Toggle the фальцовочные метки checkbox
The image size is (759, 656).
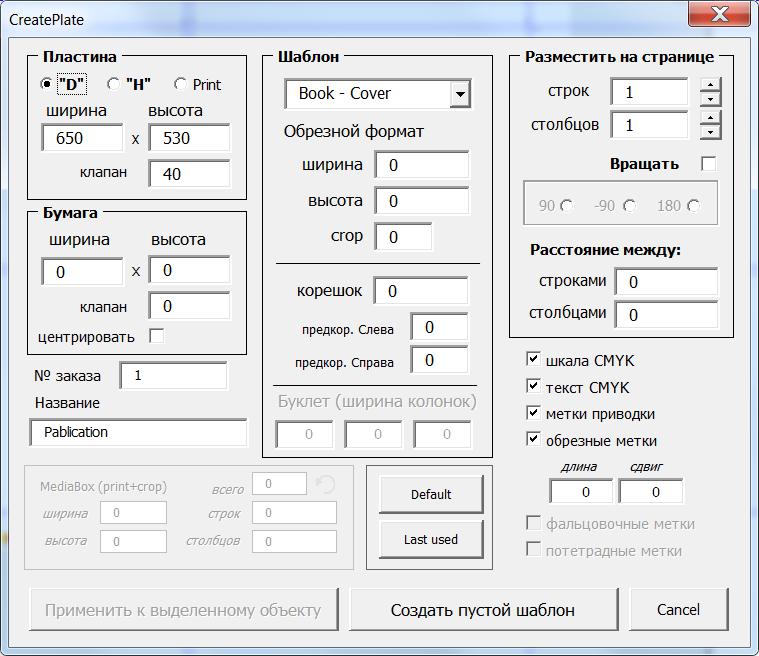(533, 523)
